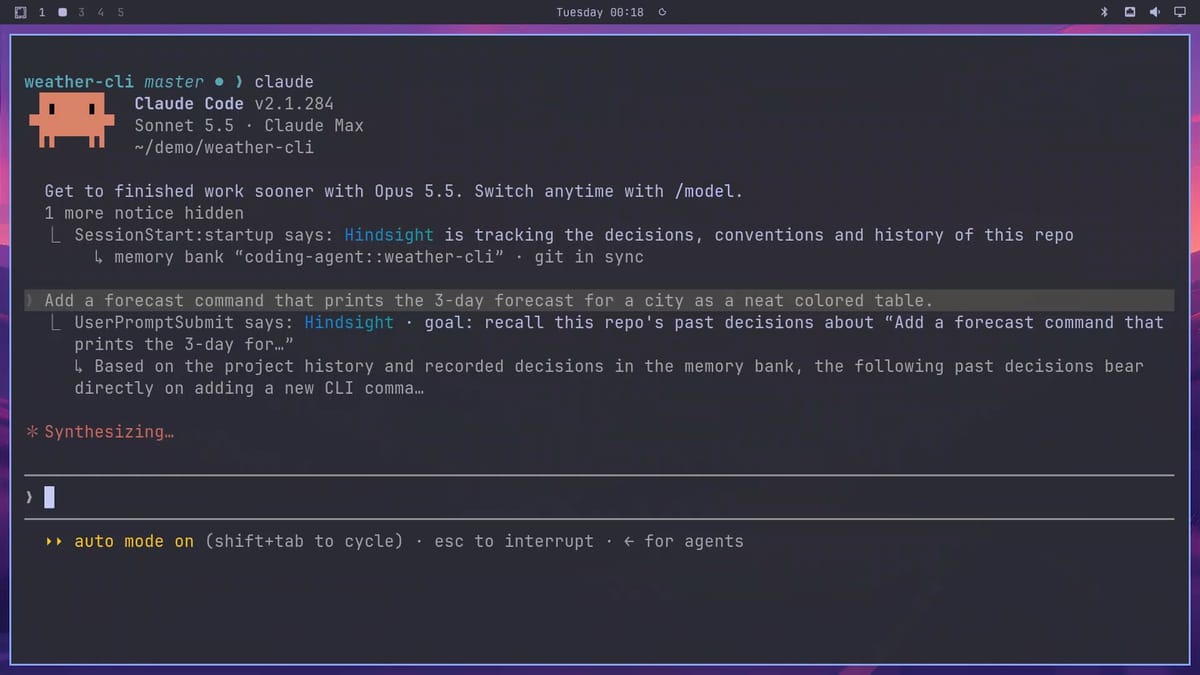Toggle "auto mode on" indicator
Image resolution: width=1200 pixels, height=675 pixels.
(134, 541)
